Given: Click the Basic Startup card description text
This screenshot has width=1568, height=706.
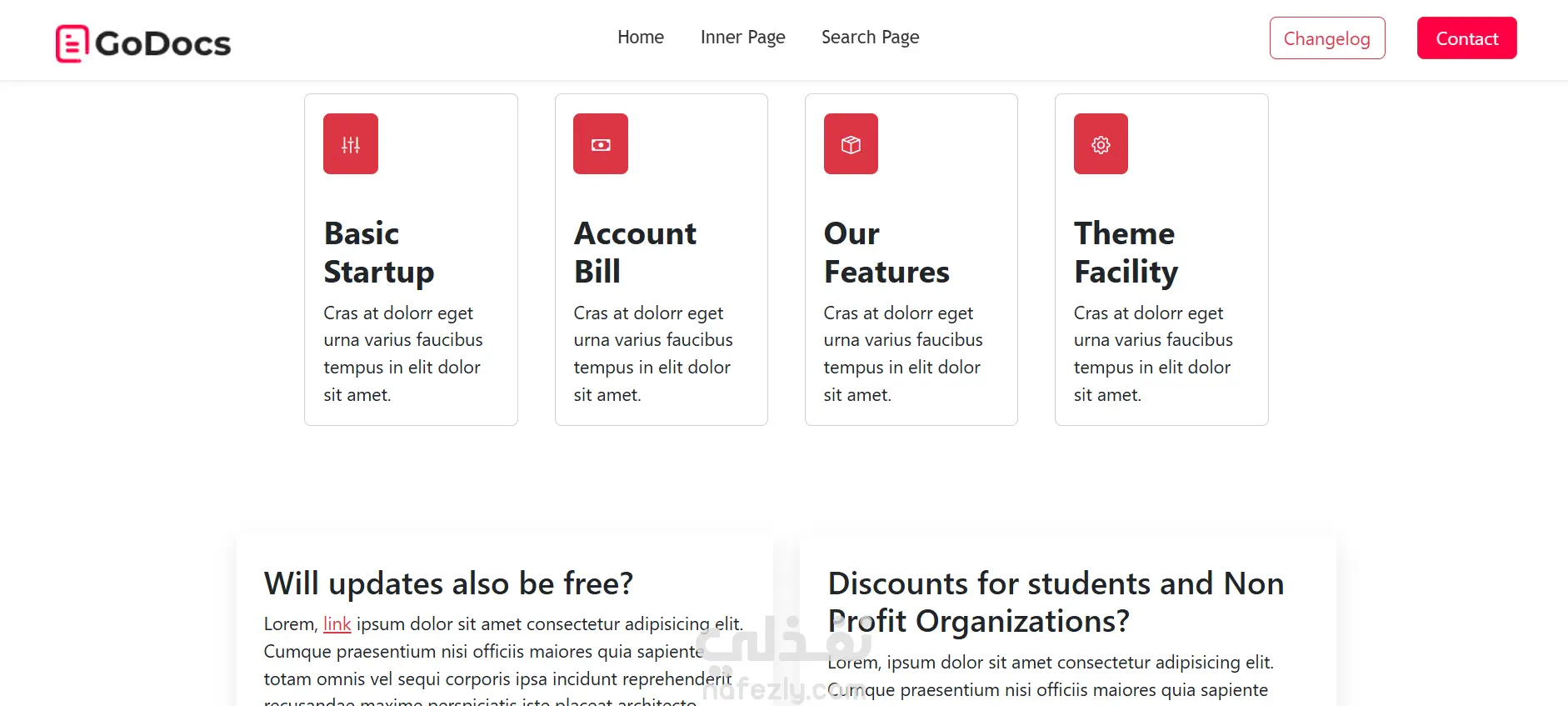Looking at the screenshot, I should [x=403, y=353].
